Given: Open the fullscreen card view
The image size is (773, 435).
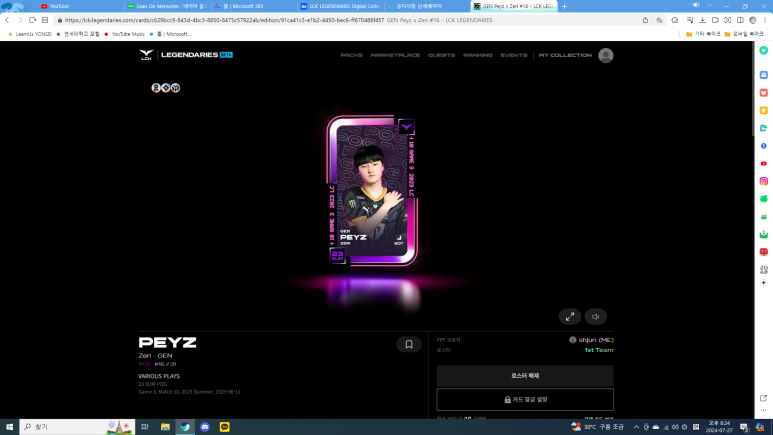Looking at the screenshot, I should pos(570,317).
